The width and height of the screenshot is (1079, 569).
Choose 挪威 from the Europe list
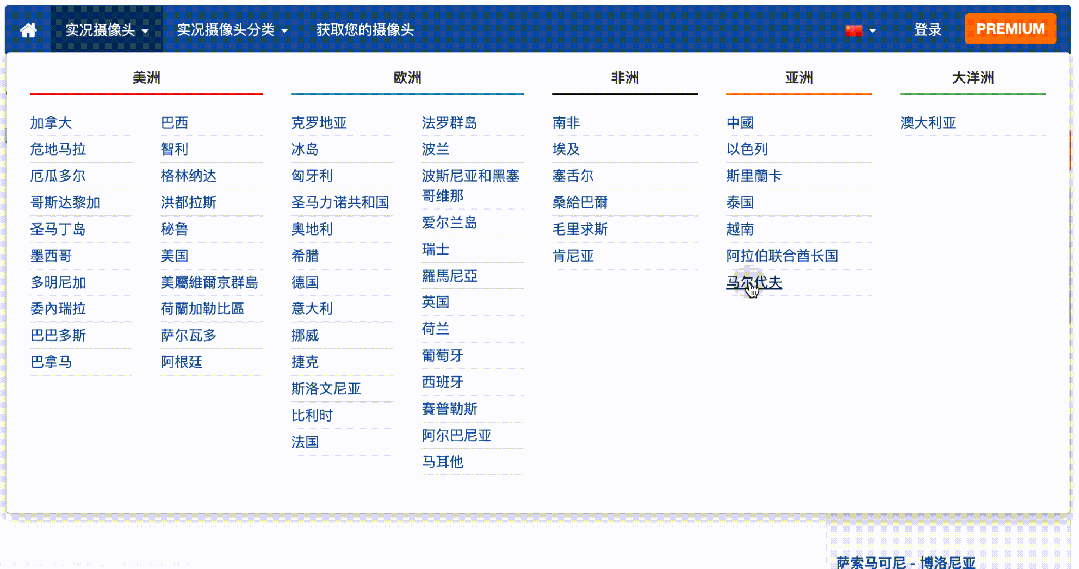[305, 335]
